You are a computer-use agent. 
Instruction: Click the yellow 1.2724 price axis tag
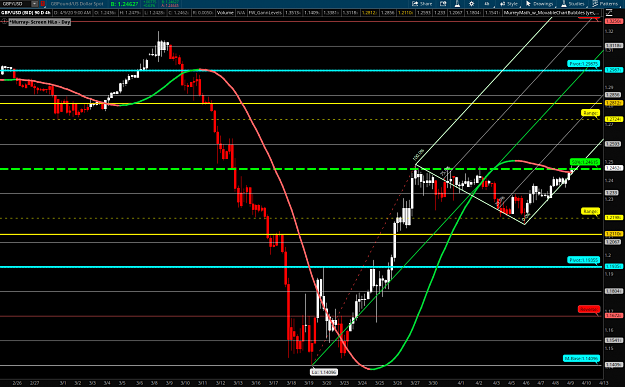(x=613, y=119)
